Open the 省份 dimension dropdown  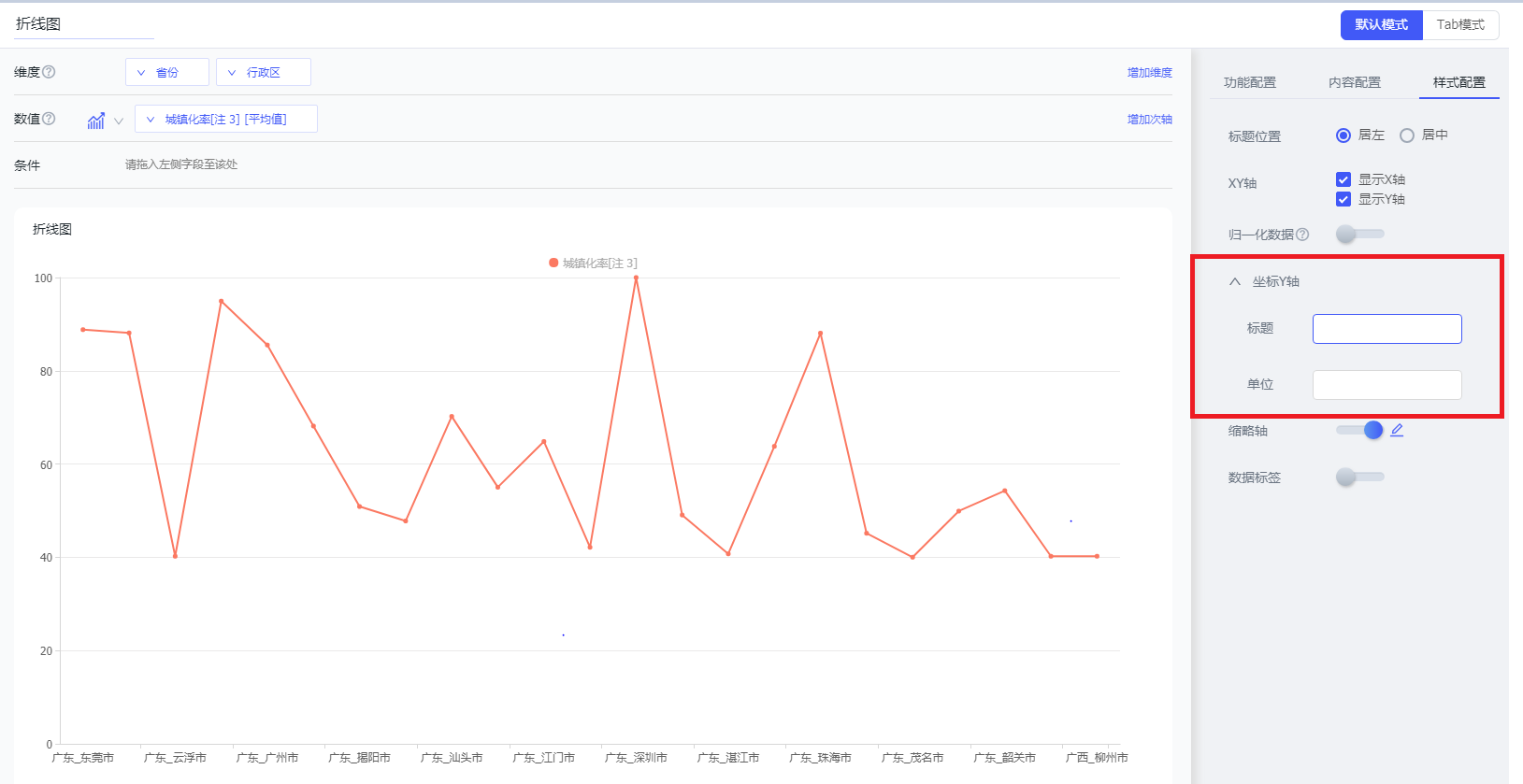pos(166,72)
